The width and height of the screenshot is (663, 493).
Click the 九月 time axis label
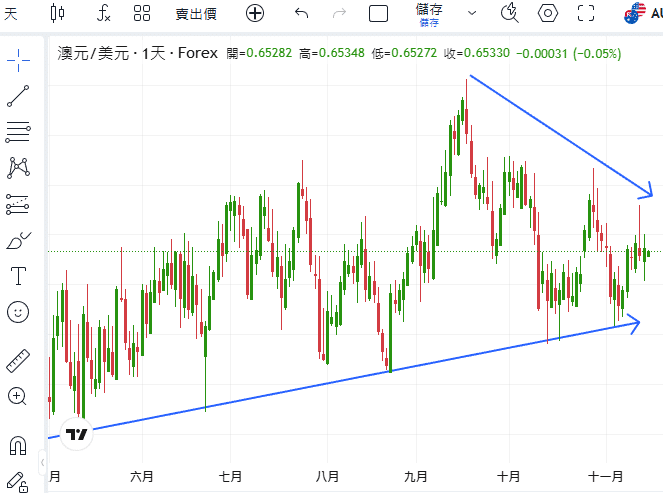[x=416, y=477]
